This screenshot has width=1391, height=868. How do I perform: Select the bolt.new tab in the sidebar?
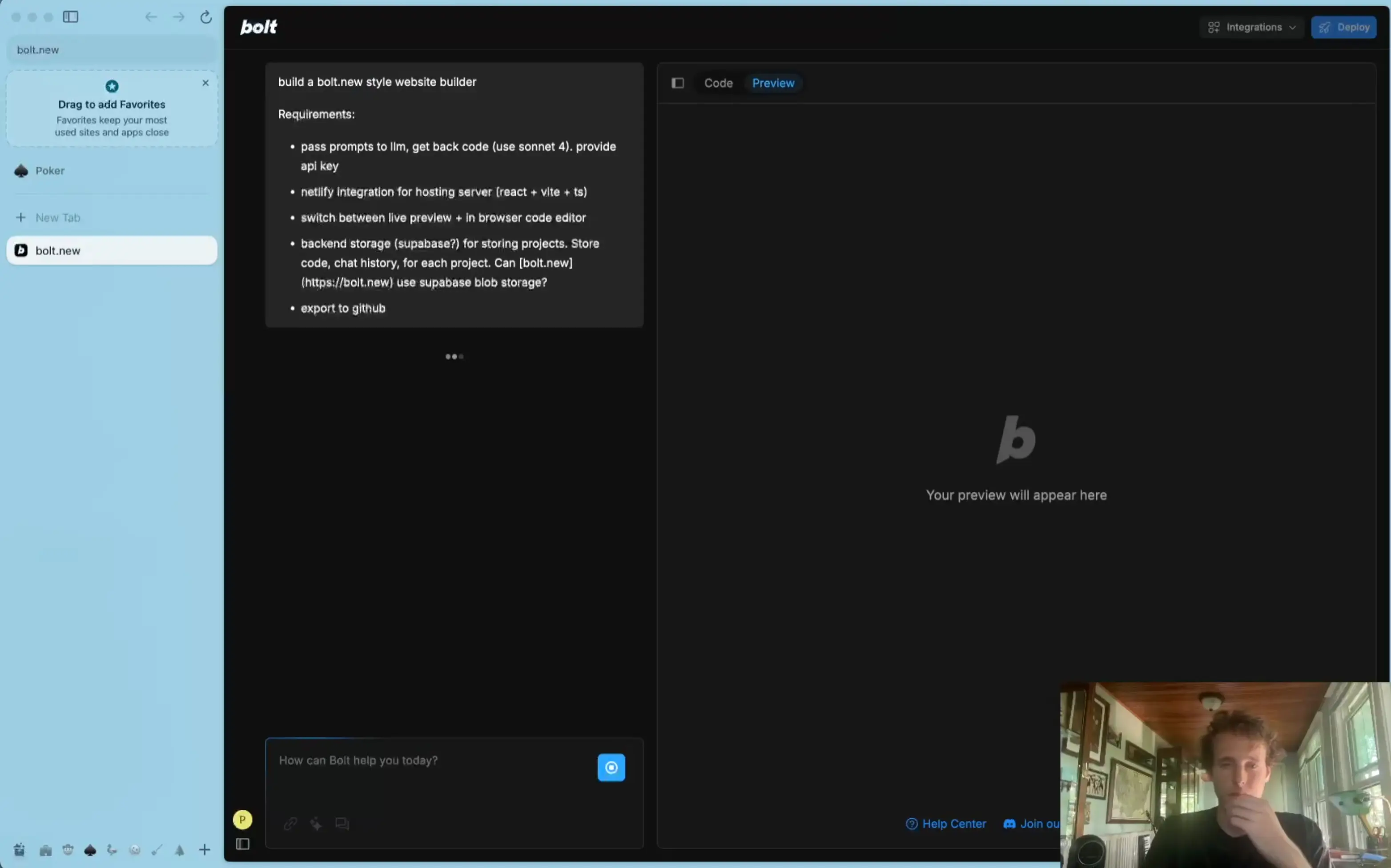coord(112,250)
